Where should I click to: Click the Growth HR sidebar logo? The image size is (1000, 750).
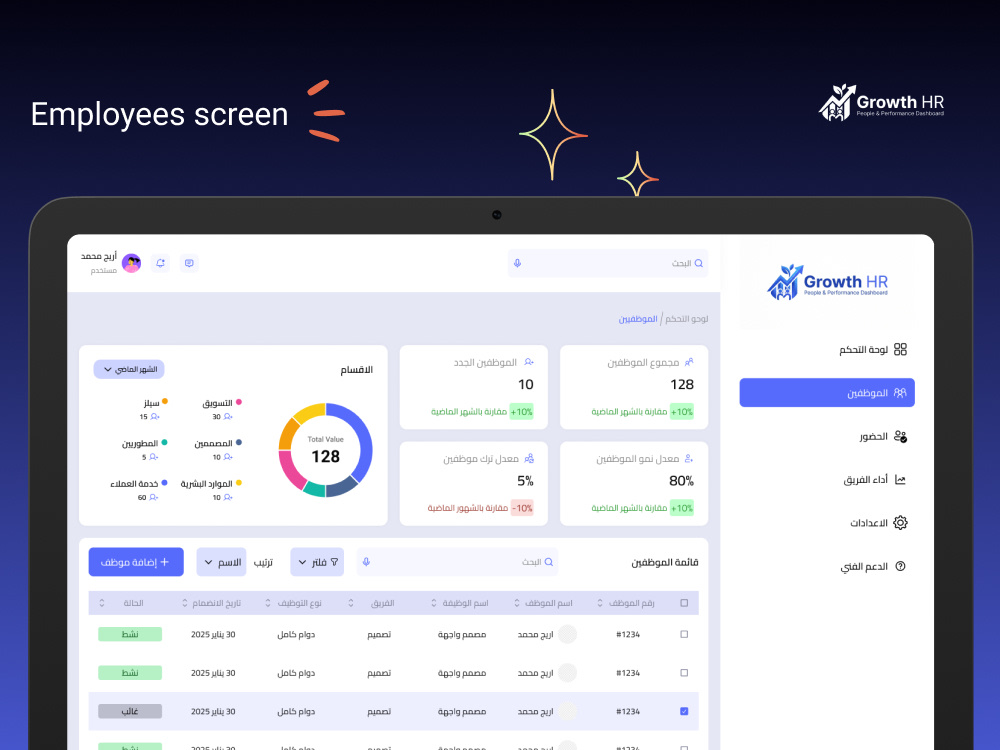[x=827, y=283]
